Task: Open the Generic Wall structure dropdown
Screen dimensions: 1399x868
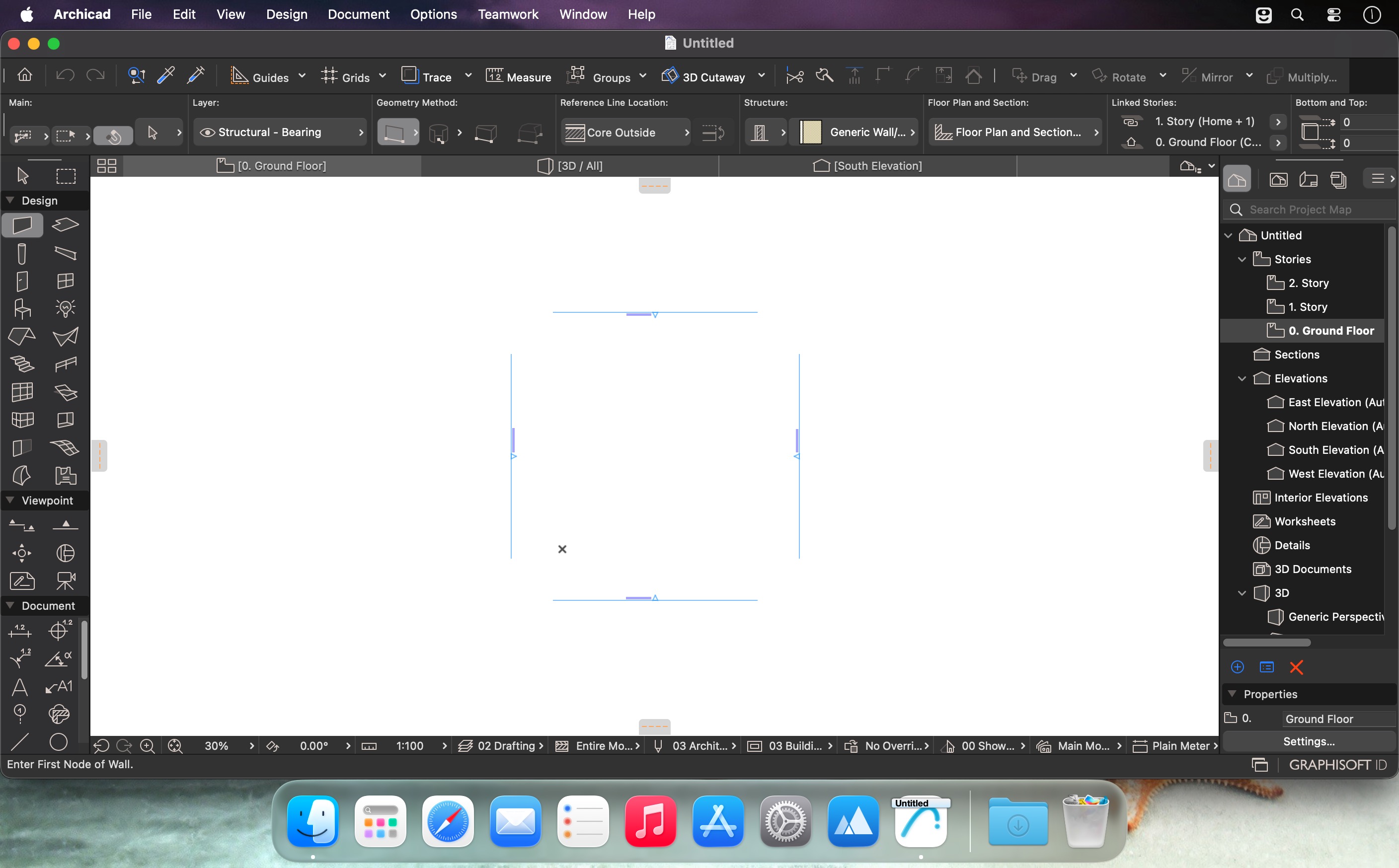Action: (x=854, y=133)
